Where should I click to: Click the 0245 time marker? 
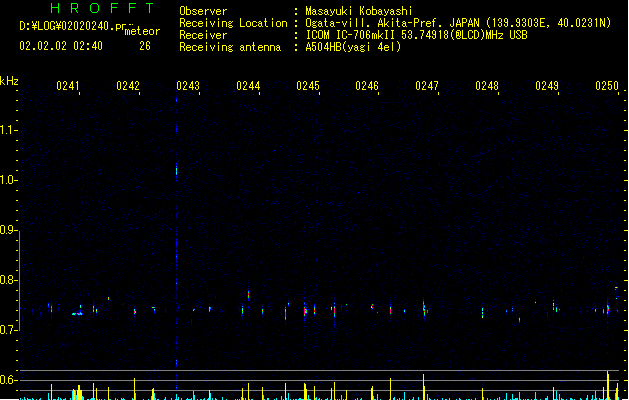(308, 86)
